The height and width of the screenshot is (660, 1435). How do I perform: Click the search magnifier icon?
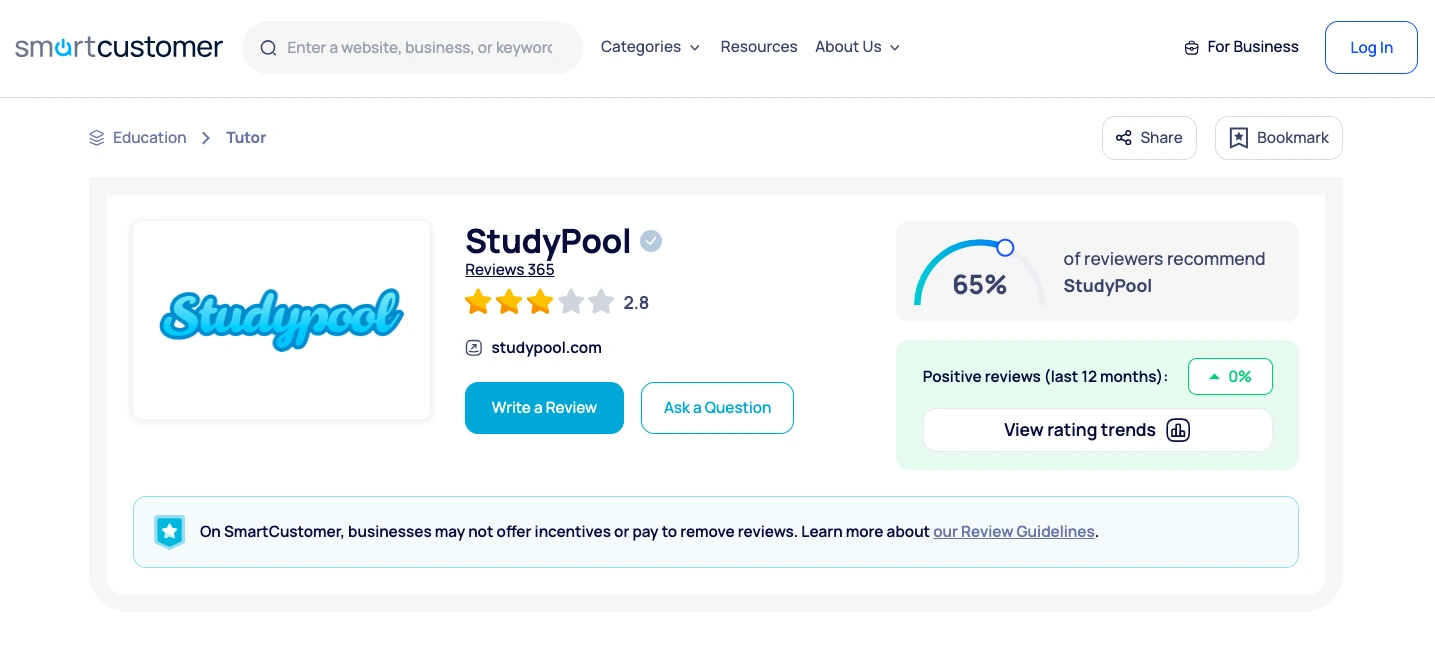[x=268, y=48]
